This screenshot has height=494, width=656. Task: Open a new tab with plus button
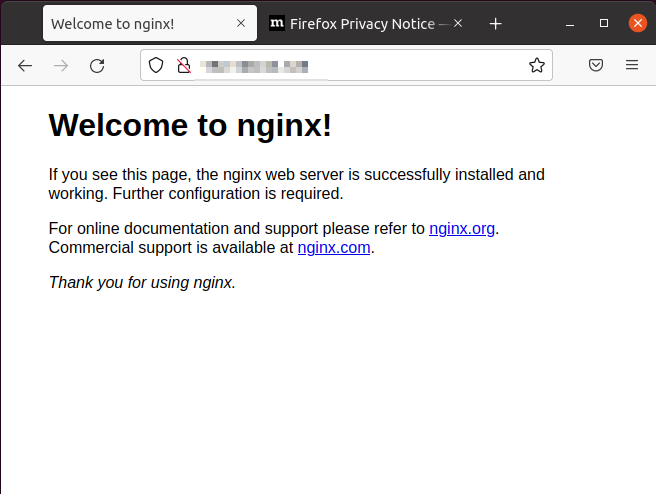coord(495,24)
